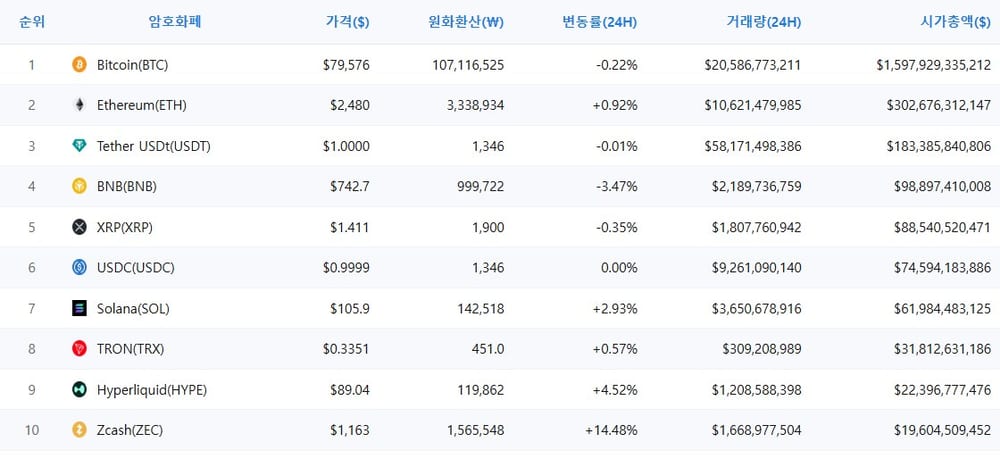This screenshot has height=459, width=1000.
Task: Select XRP price $1.411
Action: (x=349, y=228)
